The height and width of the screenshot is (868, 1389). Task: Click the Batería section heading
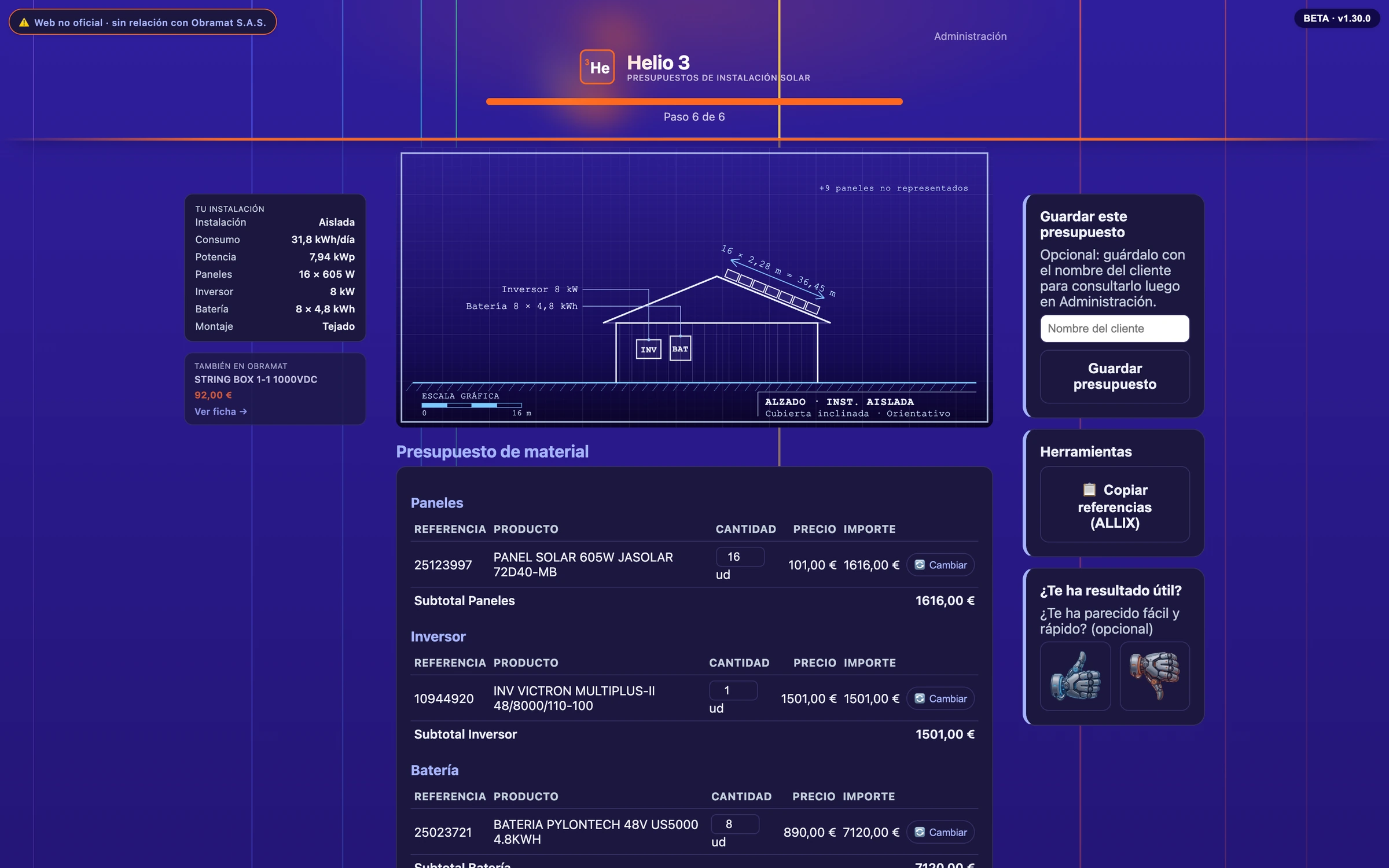click(435, 770)
